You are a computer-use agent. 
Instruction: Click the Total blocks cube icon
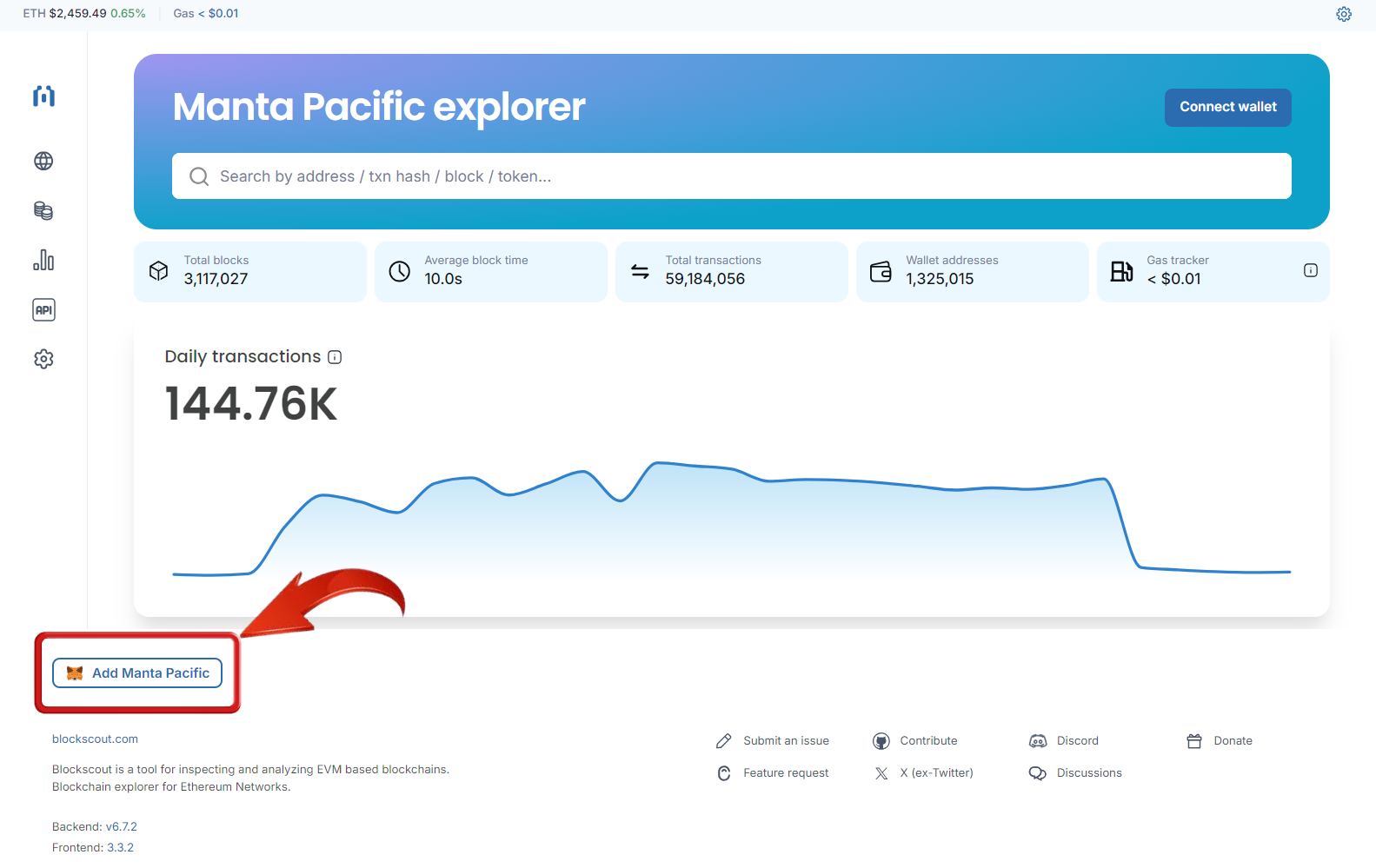pyautogui.click(x=158, y=271)
